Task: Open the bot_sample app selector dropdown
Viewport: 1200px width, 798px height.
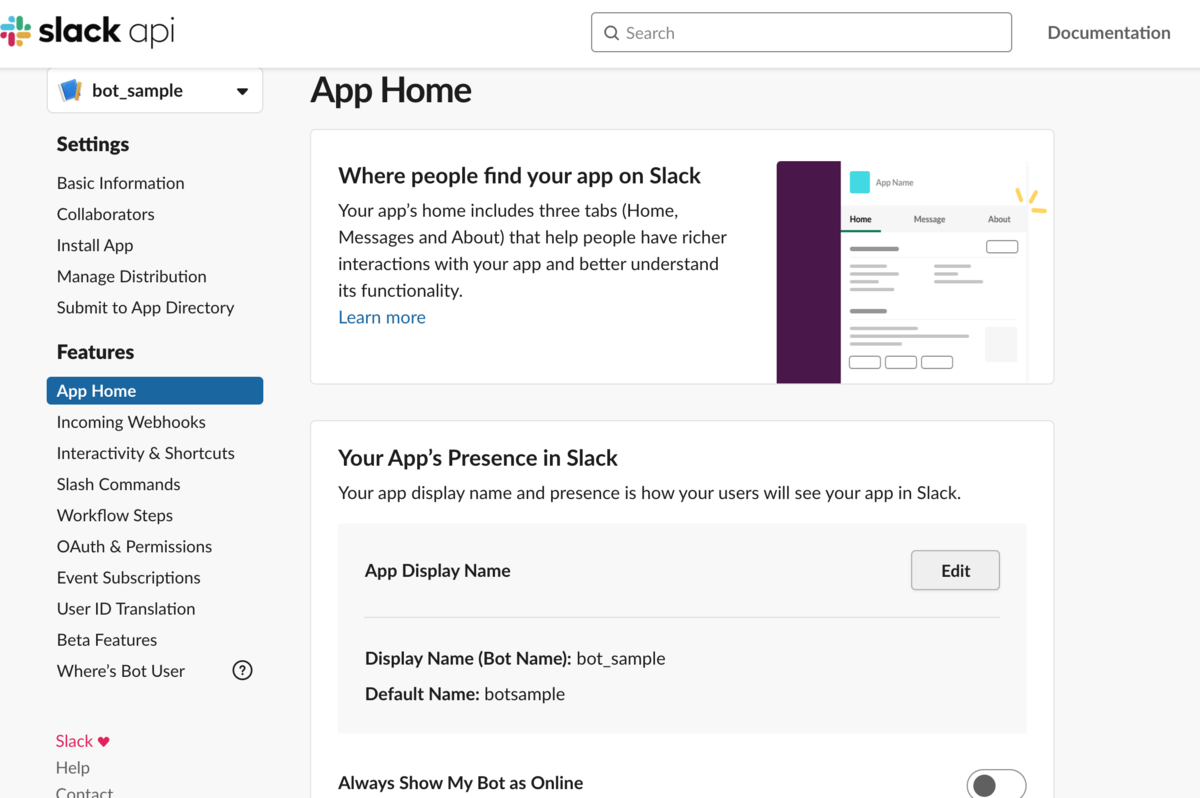Action: click(155, 90)
